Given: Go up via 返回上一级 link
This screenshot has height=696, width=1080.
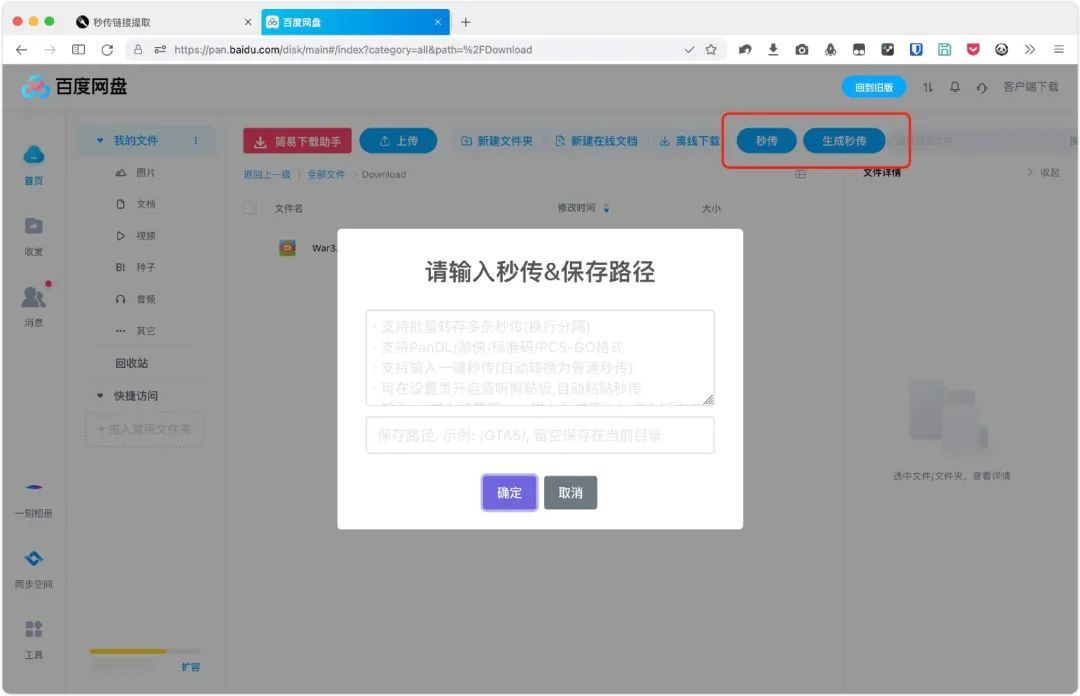Looking at the screenshot, I should (x=267, y=174).
